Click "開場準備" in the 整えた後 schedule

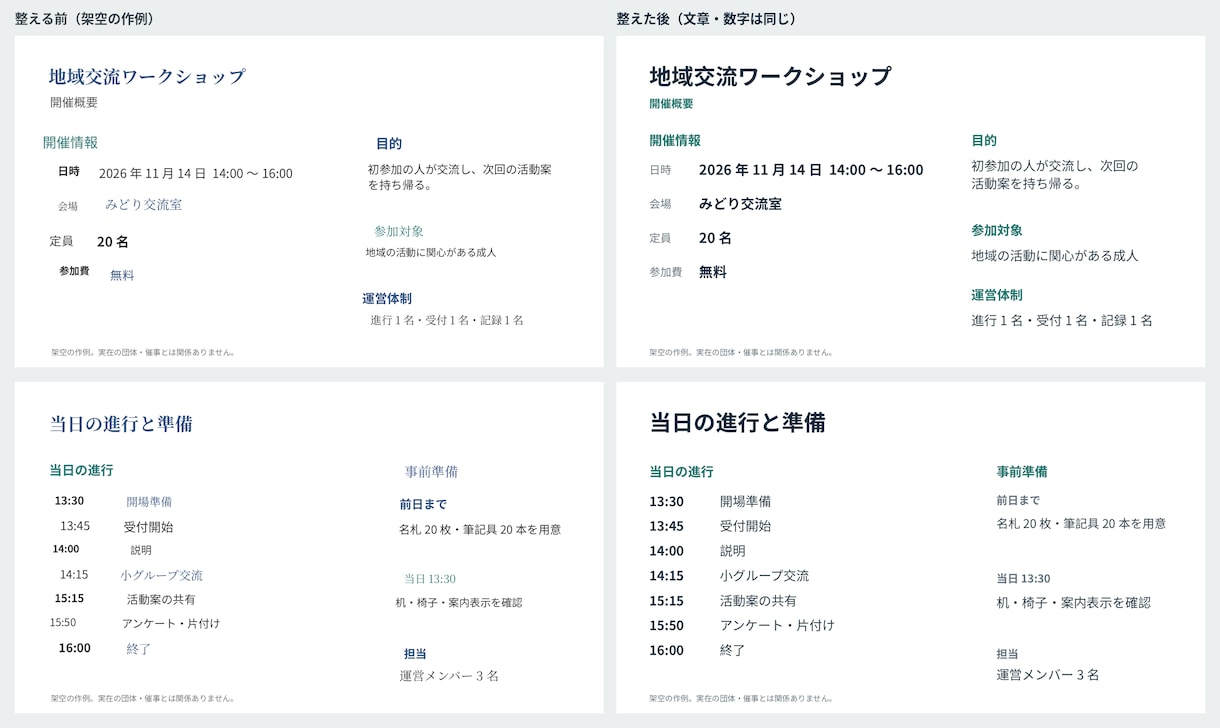[x=745, y=501]
